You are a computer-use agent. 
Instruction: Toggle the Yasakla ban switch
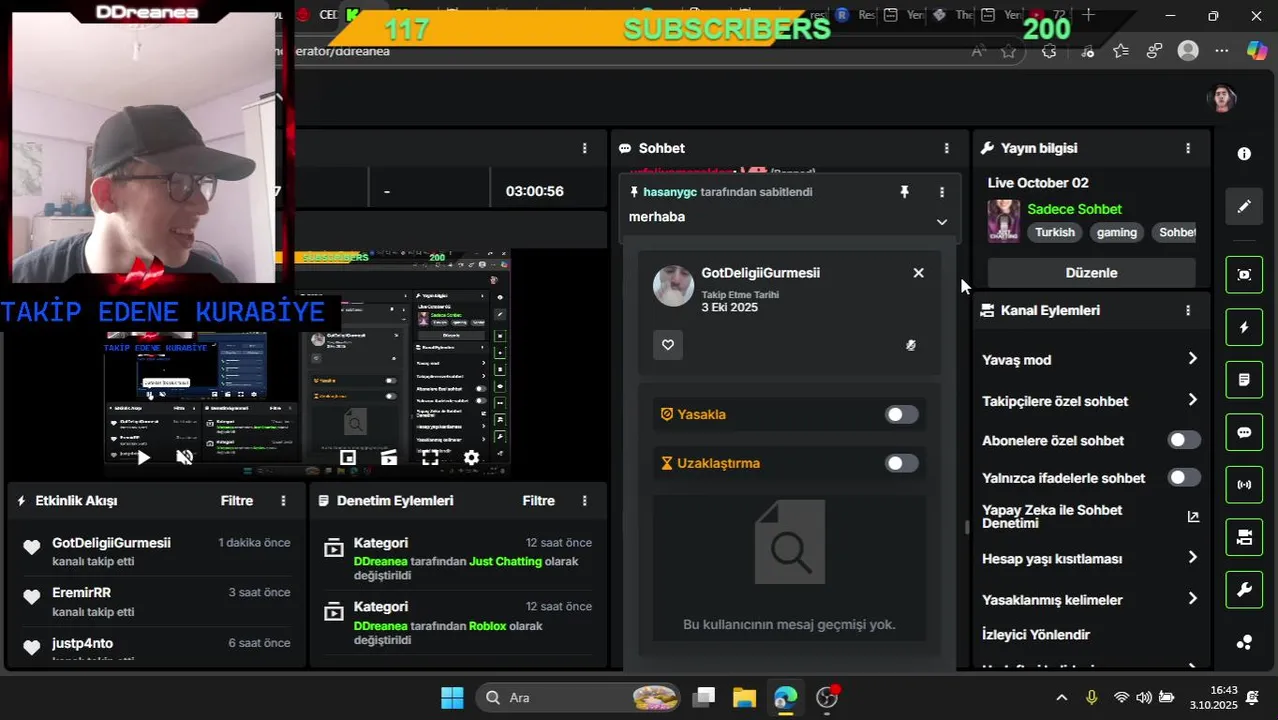pos(901,414)
